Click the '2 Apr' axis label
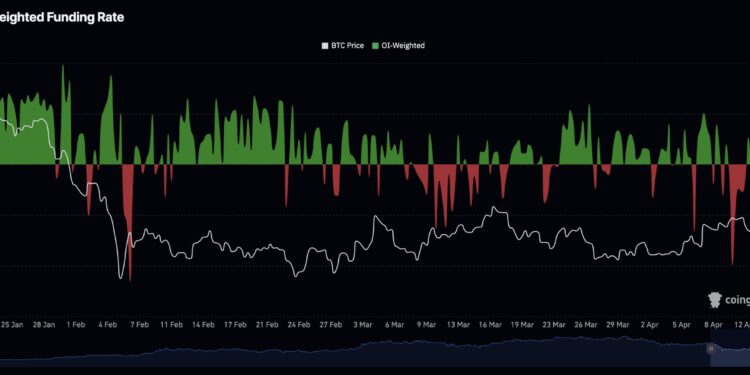Image resolution: width=750 pixels, height=375 pixels. coord(650,325)
